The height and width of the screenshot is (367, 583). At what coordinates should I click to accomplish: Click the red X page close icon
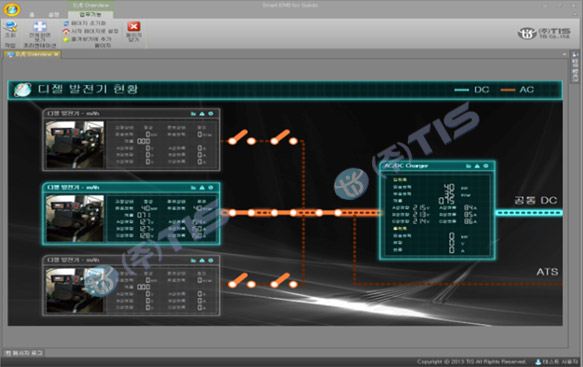(133, 26)
